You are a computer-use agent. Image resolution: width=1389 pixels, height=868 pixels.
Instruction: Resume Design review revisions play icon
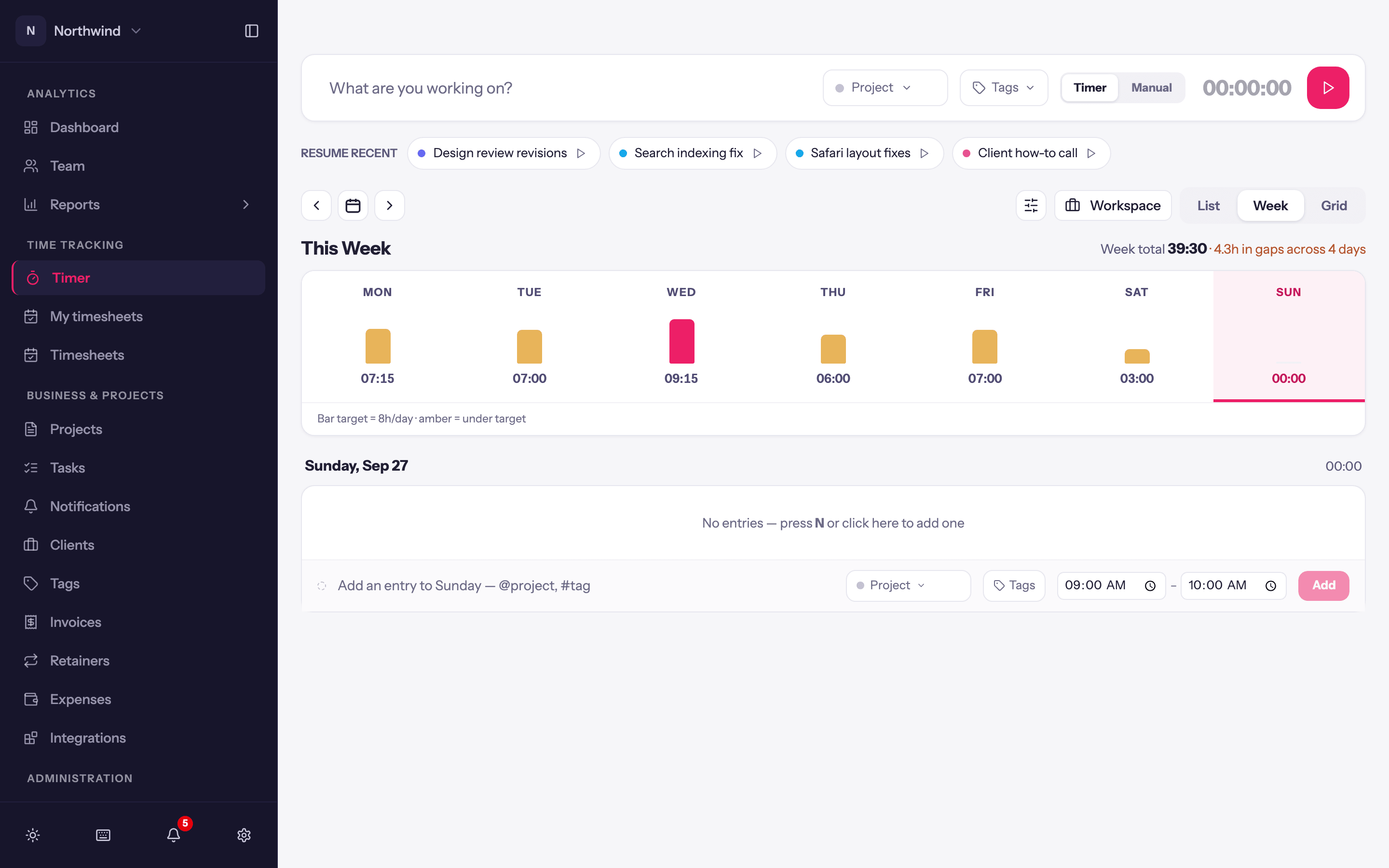[581, 153]
